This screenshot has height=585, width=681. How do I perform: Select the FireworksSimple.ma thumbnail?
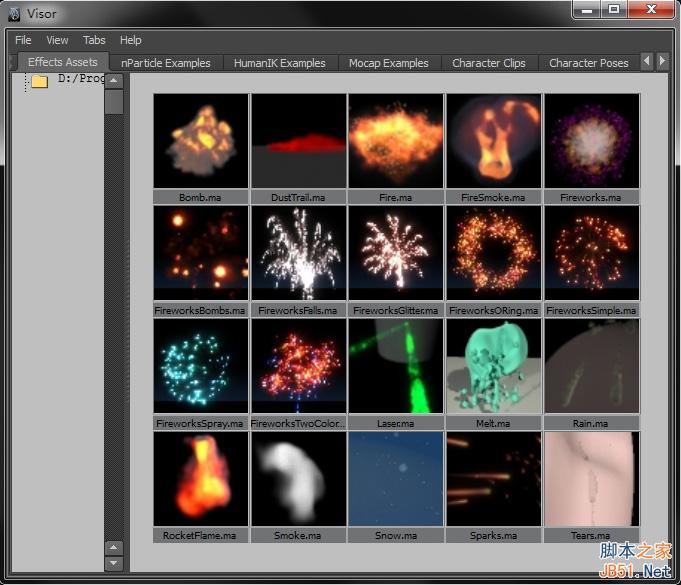(x=592, y=253)
